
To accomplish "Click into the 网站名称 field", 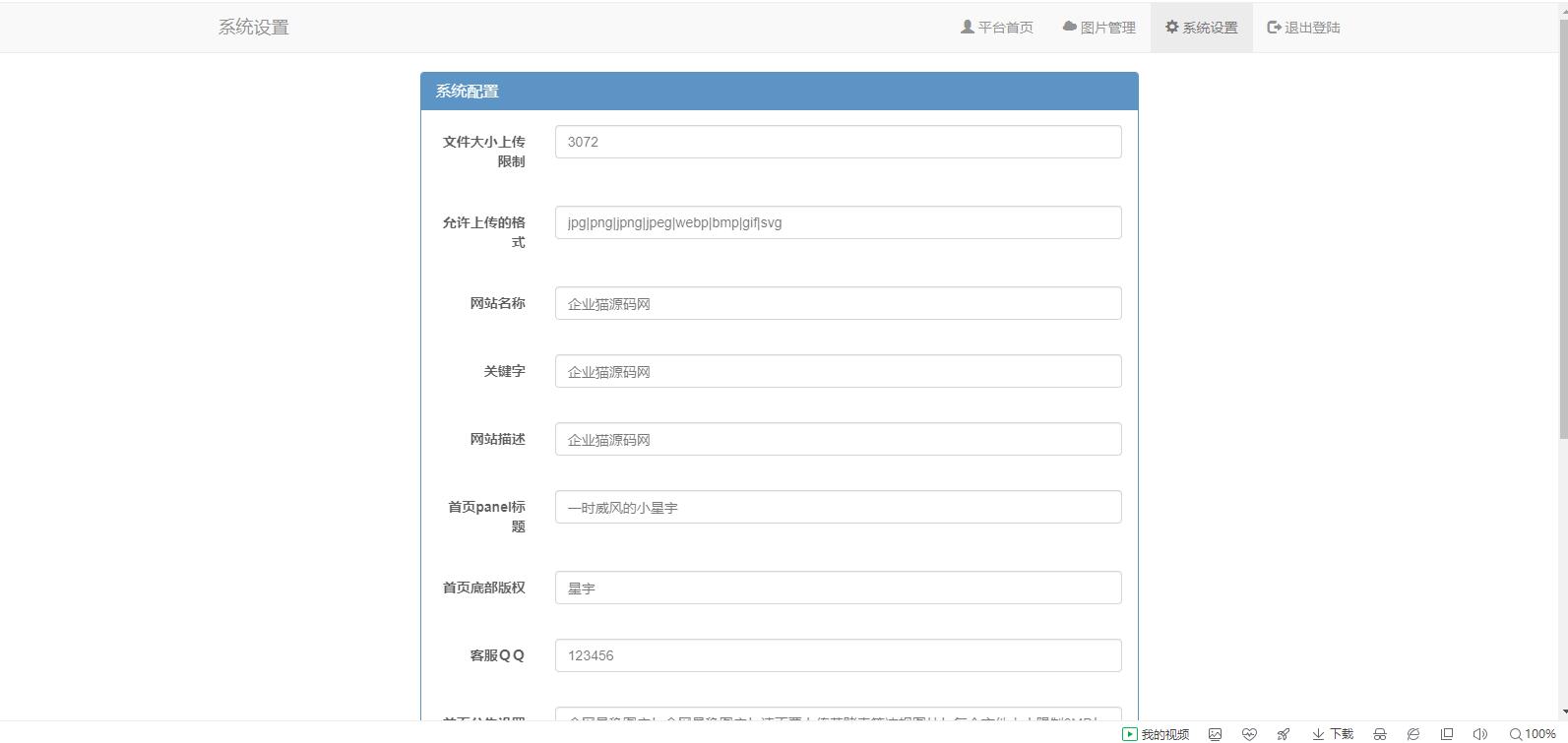I will (838, 303).
